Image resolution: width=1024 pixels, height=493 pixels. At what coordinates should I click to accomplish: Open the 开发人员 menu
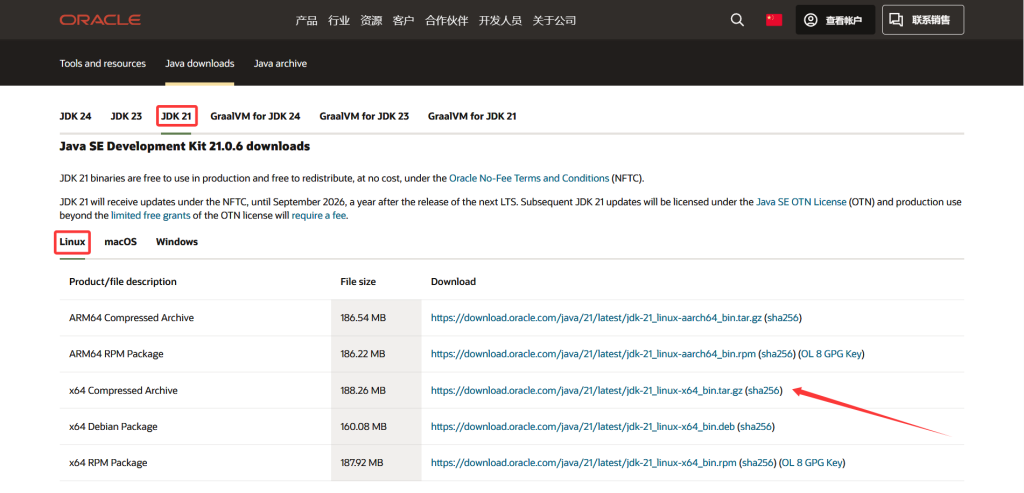(x=500, y=20)
